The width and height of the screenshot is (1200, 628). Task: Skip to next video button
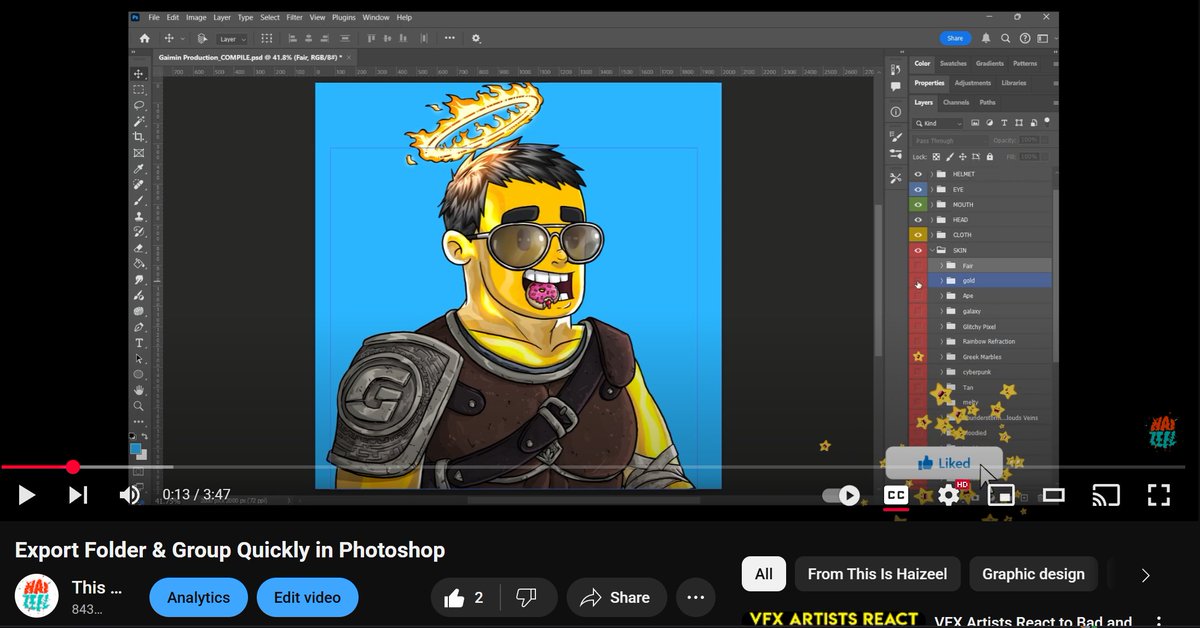78,494
